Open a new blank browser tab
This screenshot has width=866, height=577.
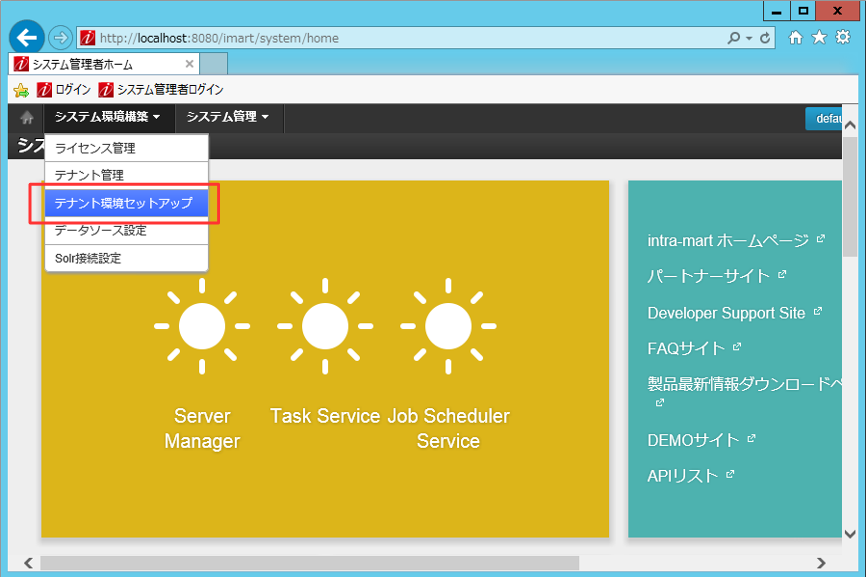click(213, 64)
